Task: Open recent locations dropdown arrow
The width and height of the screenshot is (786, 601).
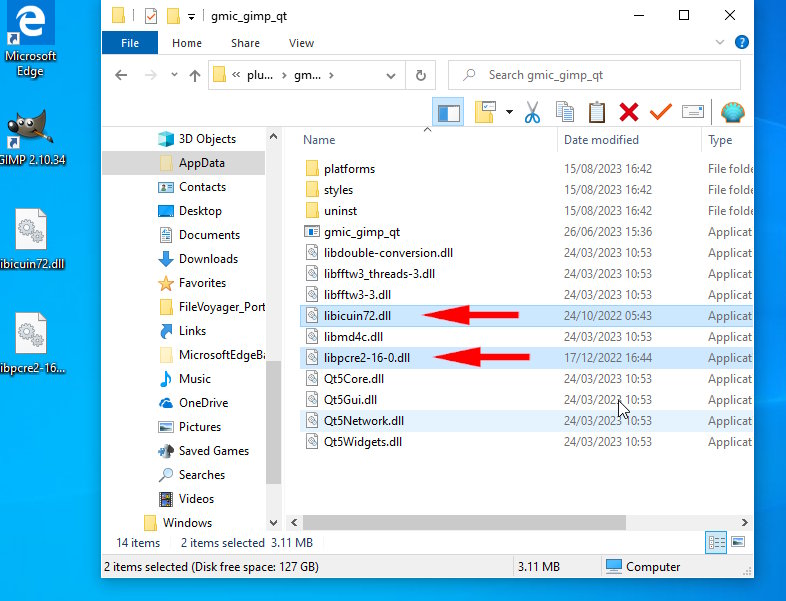Action: point(174,75)
